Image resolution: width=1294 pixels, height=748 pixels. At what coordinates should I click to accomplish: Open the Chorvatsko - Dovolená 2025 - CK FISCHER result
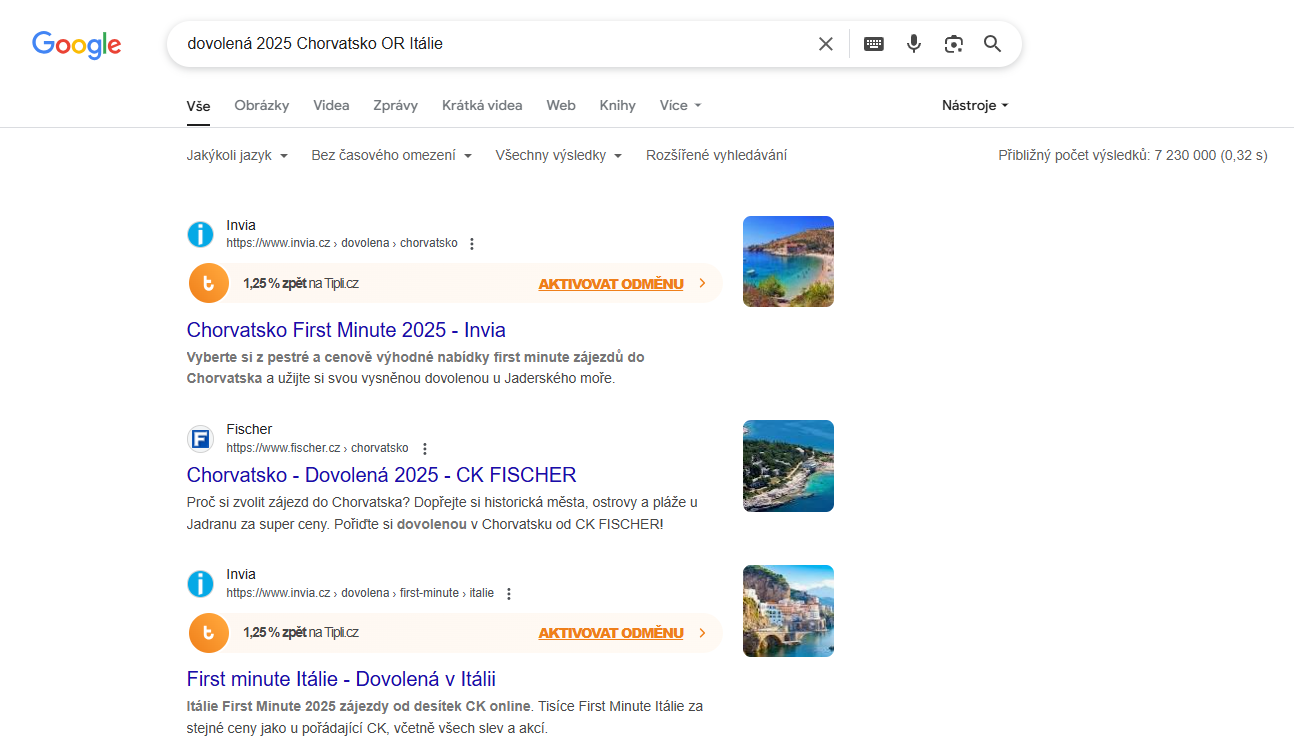[x=382, y=475]
